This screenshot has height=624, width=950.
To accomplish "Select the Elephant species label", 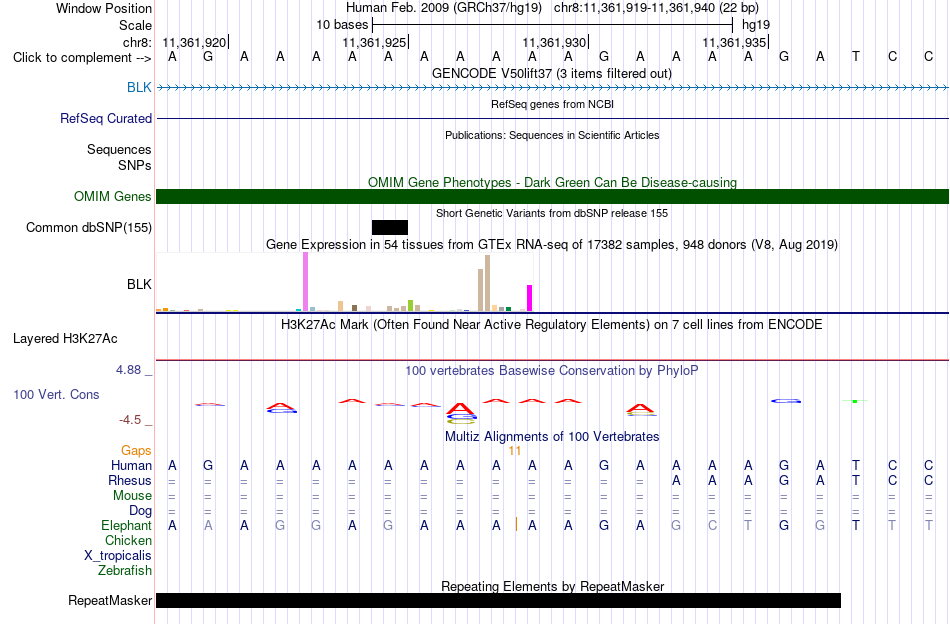I will click(x=127, y=525).
